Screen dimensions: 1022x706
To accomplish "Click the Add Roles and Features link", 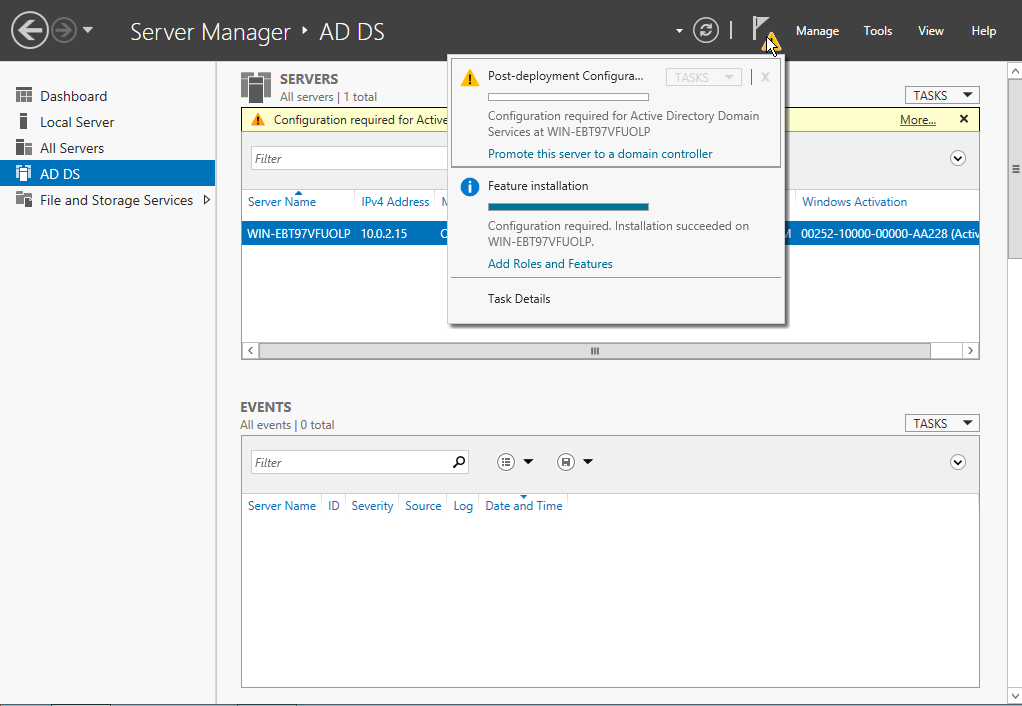I will (550, 264).
